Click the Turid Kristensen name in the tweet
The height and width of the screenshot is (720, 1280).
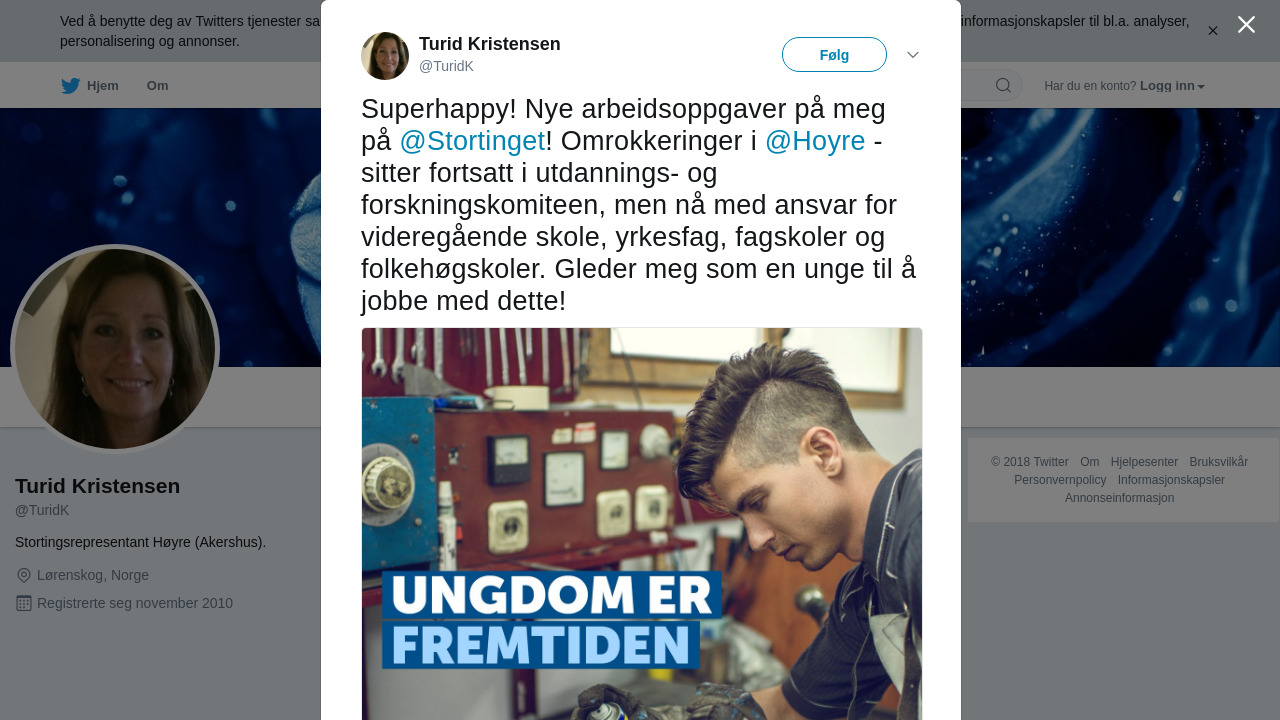490,44
